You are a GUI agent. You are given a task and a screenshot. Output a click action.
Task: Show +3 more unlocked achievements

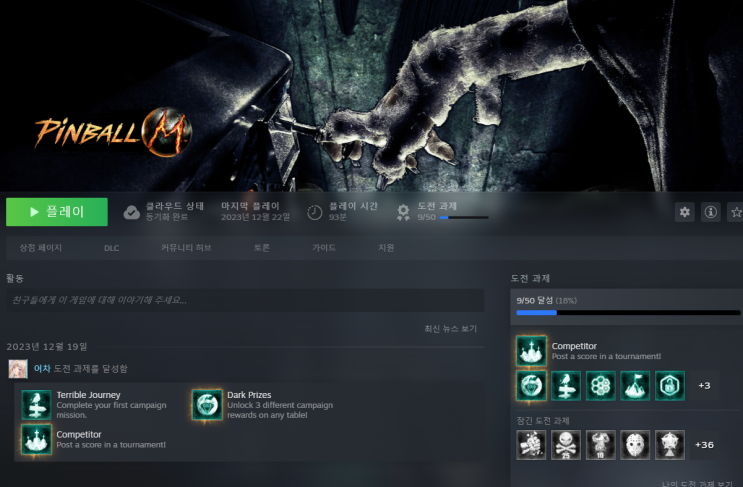click(704, 386)
